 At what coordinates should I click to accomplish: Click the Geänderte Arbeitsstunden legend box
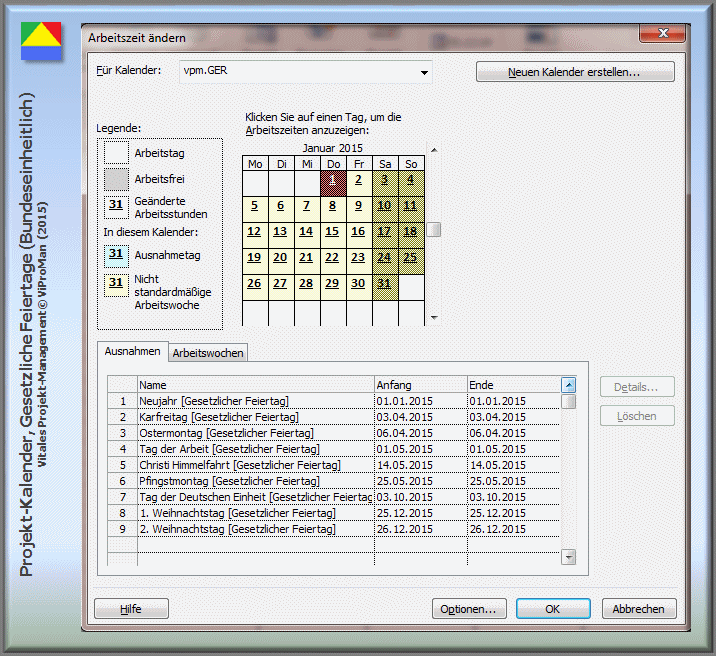click(116, 207)
